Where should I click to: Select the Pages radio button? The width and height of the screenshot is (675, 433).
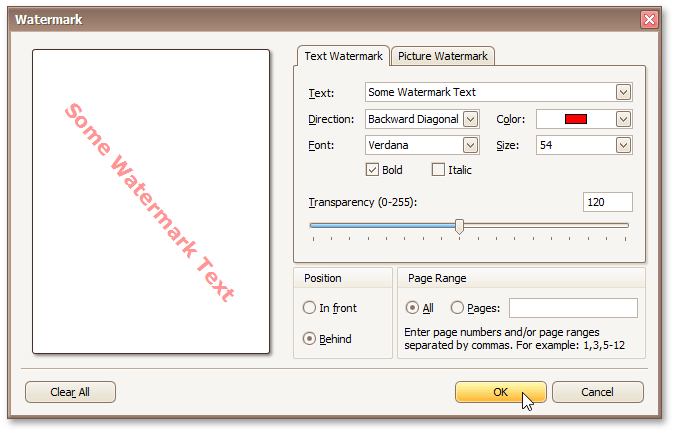click(x=458, y=308)
